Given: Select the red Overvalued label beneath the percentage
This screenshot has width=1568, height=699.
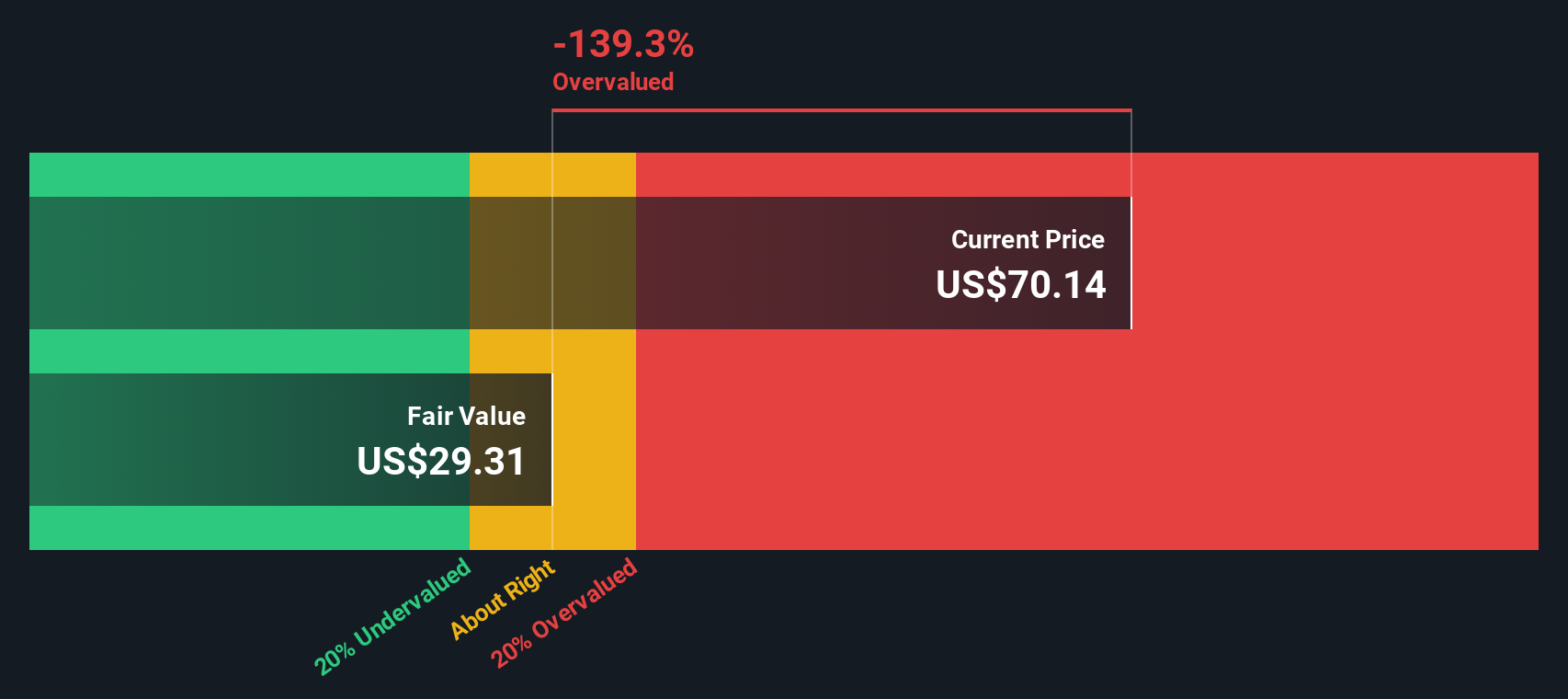Looking at the screenshot, I should pos(613,82).
